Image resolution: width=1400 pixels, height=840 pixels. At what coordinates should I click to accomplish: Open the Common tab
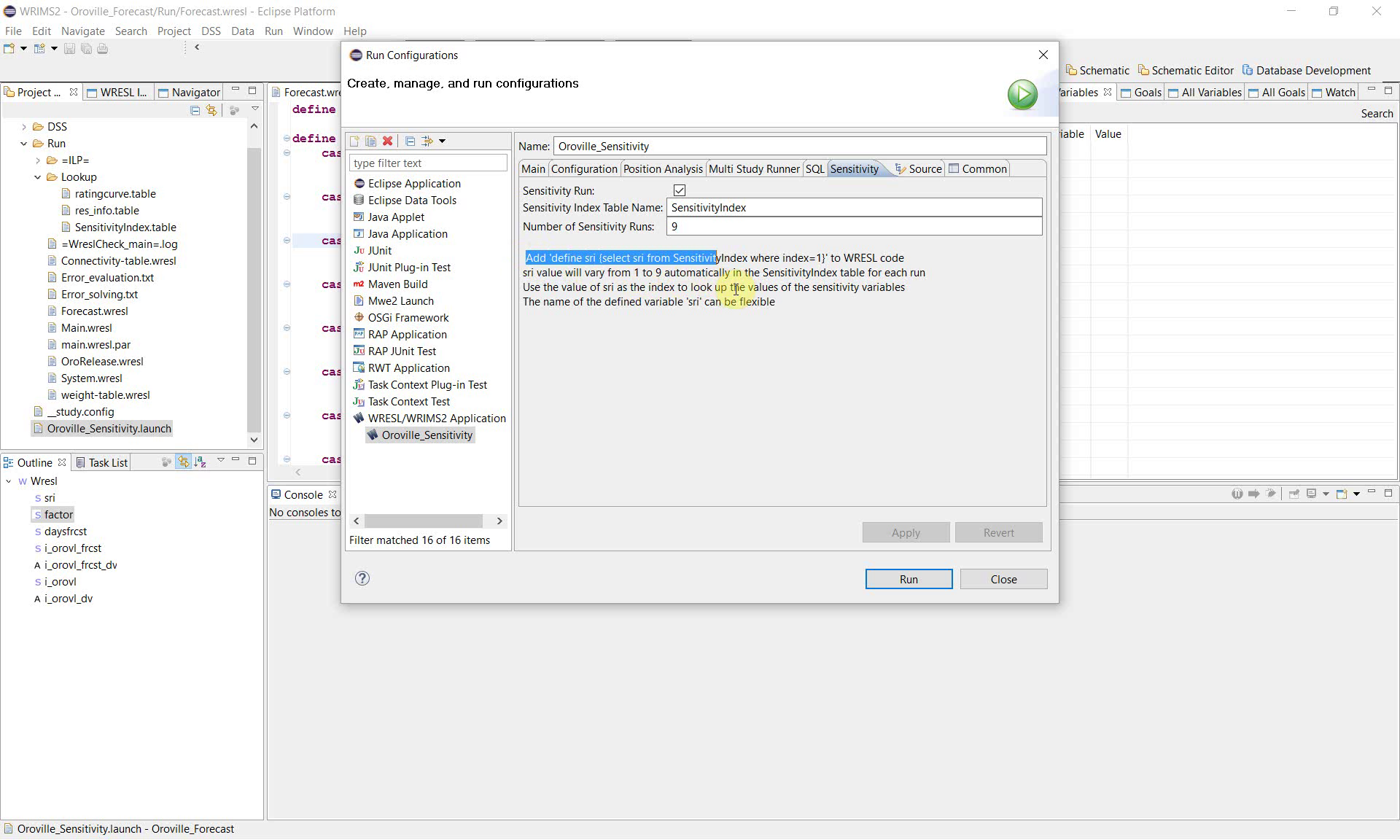click(x=978, y=169)
